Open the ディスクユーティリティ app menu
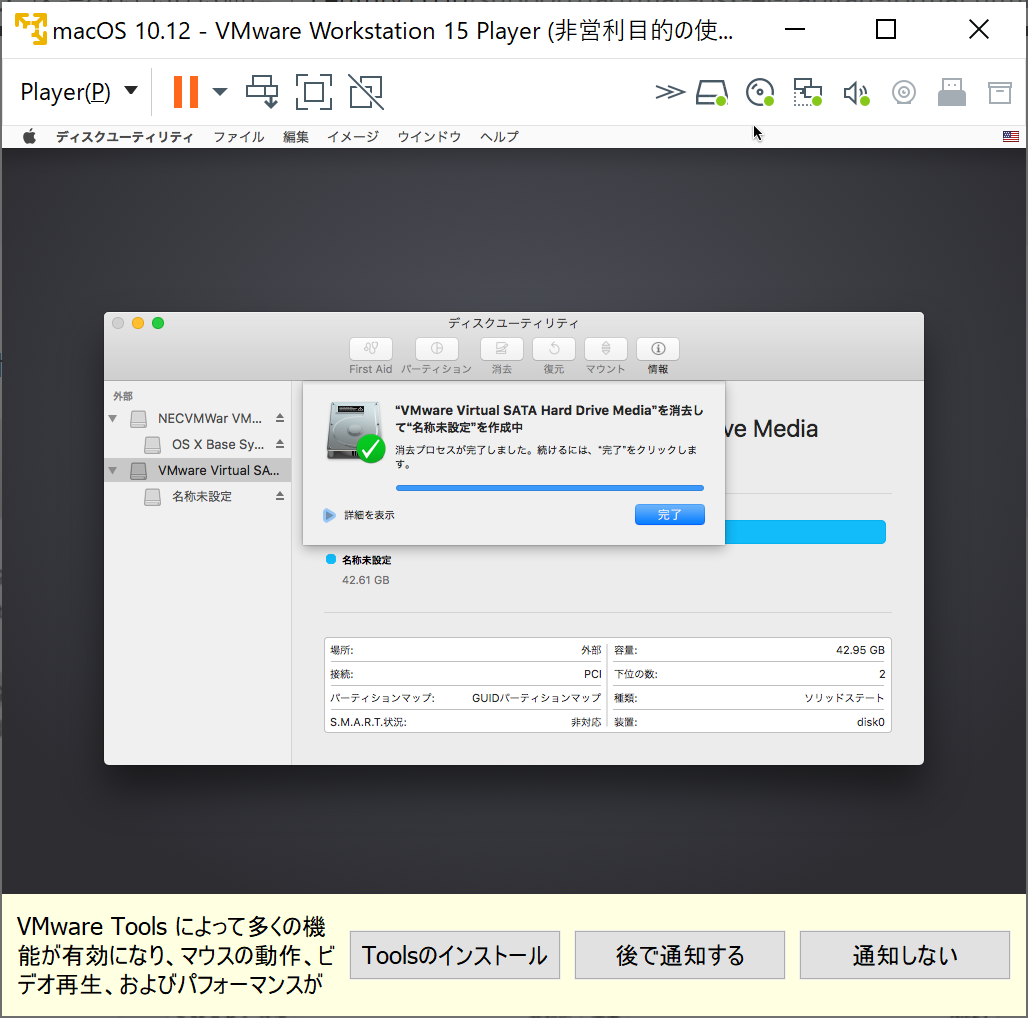Viewport: 1028px width, 1018px height. [125, 136]
